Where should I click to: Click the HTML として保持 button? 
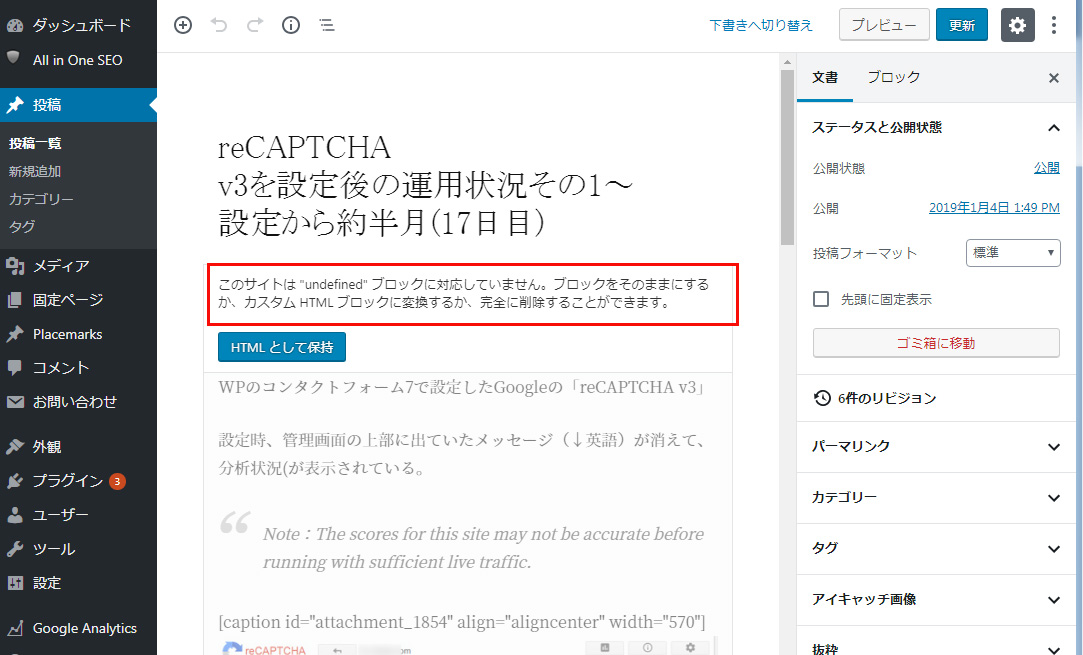[x=282, y=348]
